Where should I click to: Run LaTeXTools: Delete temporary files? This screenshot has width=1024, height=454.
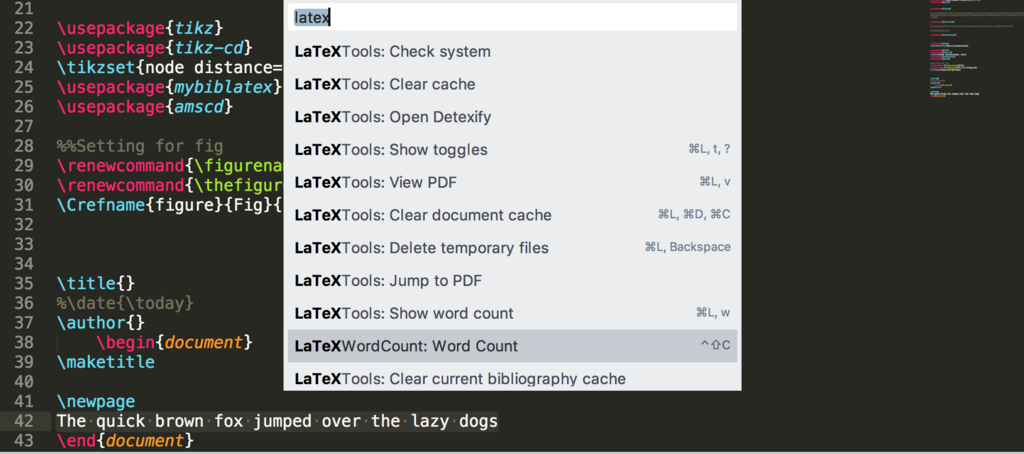(x=512, y=248)
